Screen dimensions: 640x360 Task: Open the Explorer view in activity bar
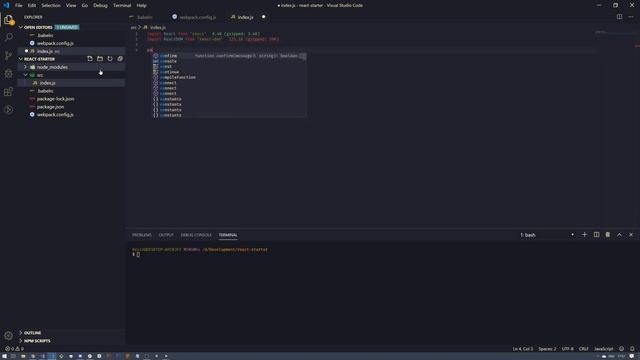pyautogui.click(x=9, y=20)
